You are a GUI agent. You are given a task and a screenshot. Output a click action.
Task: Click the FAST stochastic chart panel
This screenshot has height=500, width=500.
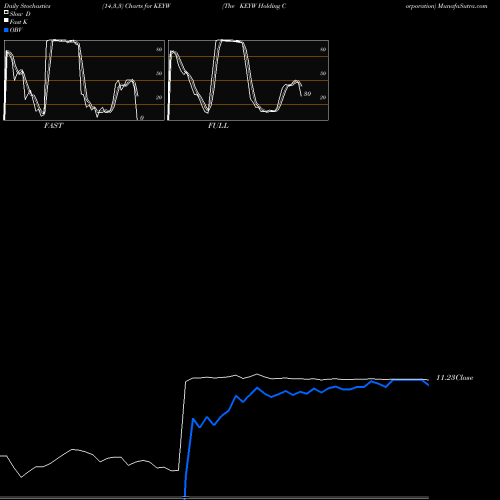(84, 80)
